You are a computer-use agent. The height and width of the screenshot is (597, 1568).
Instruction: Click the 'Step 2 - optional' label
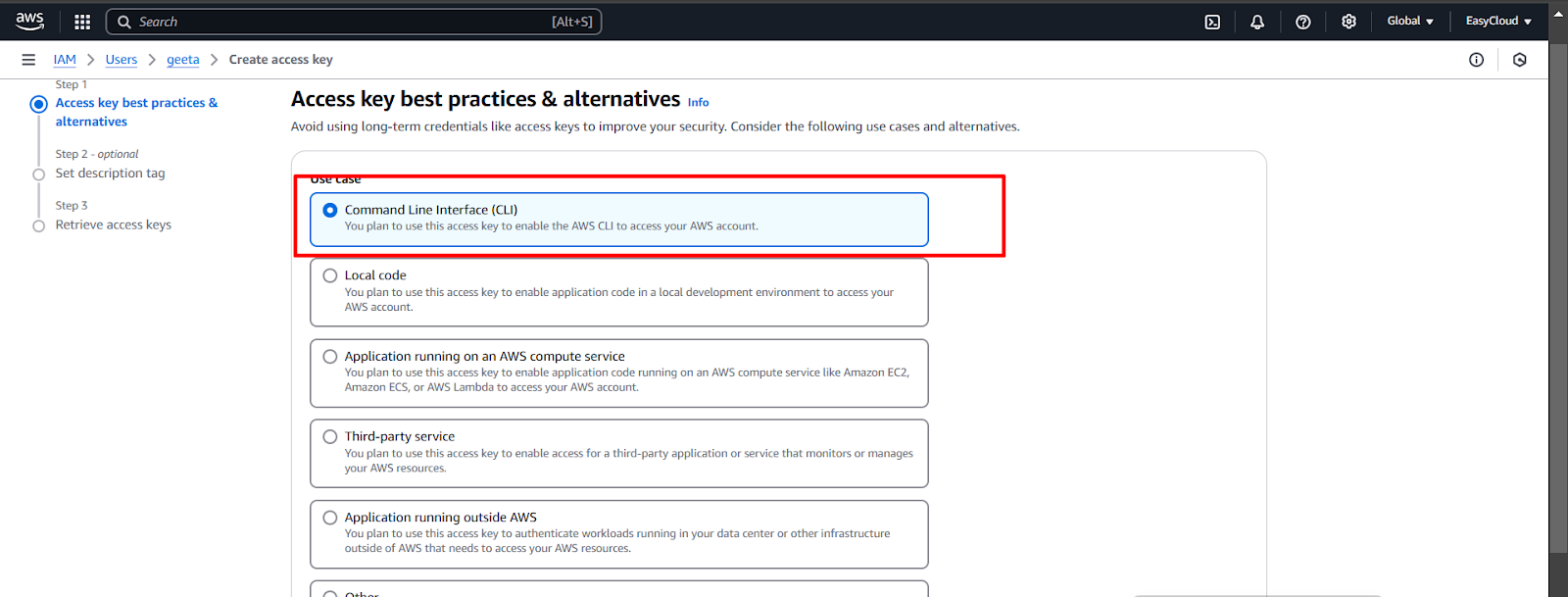tap(97, 154)
